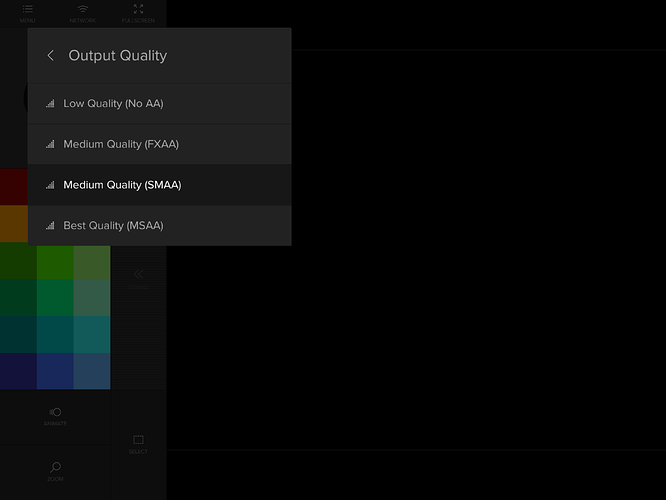The height and width of the screenshot is (500, 666).
Task: Open the Menu icon in top bar
Action: pyautogui.click(x=27, y=12)
